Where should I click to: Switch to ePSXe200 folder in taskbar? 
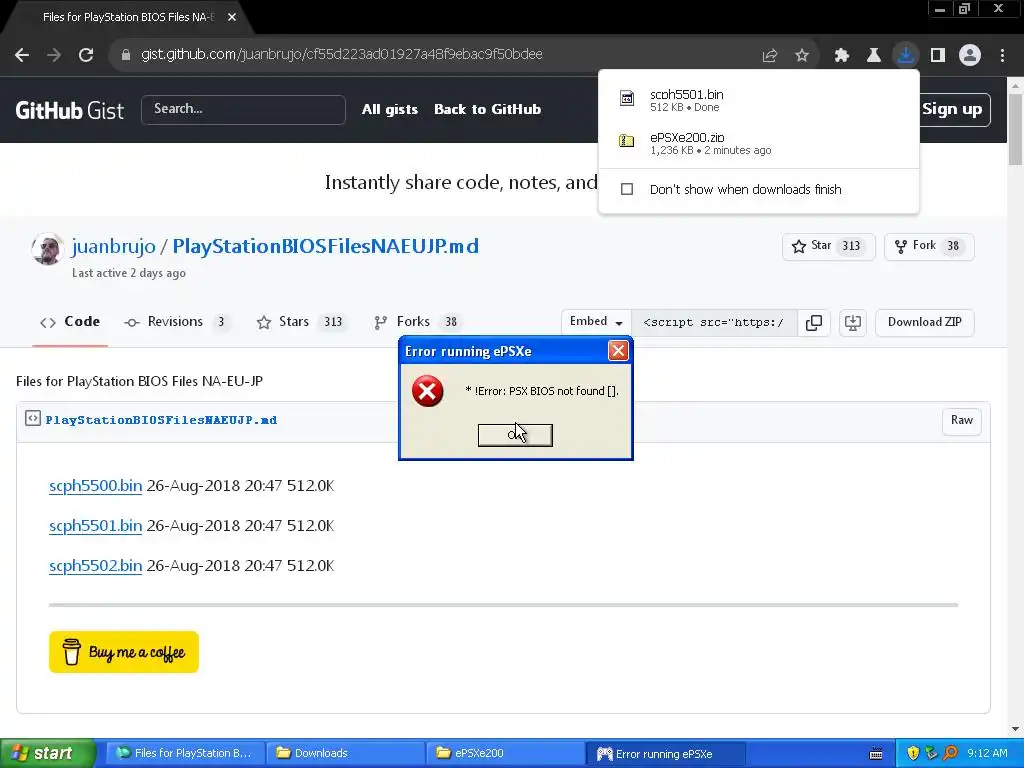505,754
